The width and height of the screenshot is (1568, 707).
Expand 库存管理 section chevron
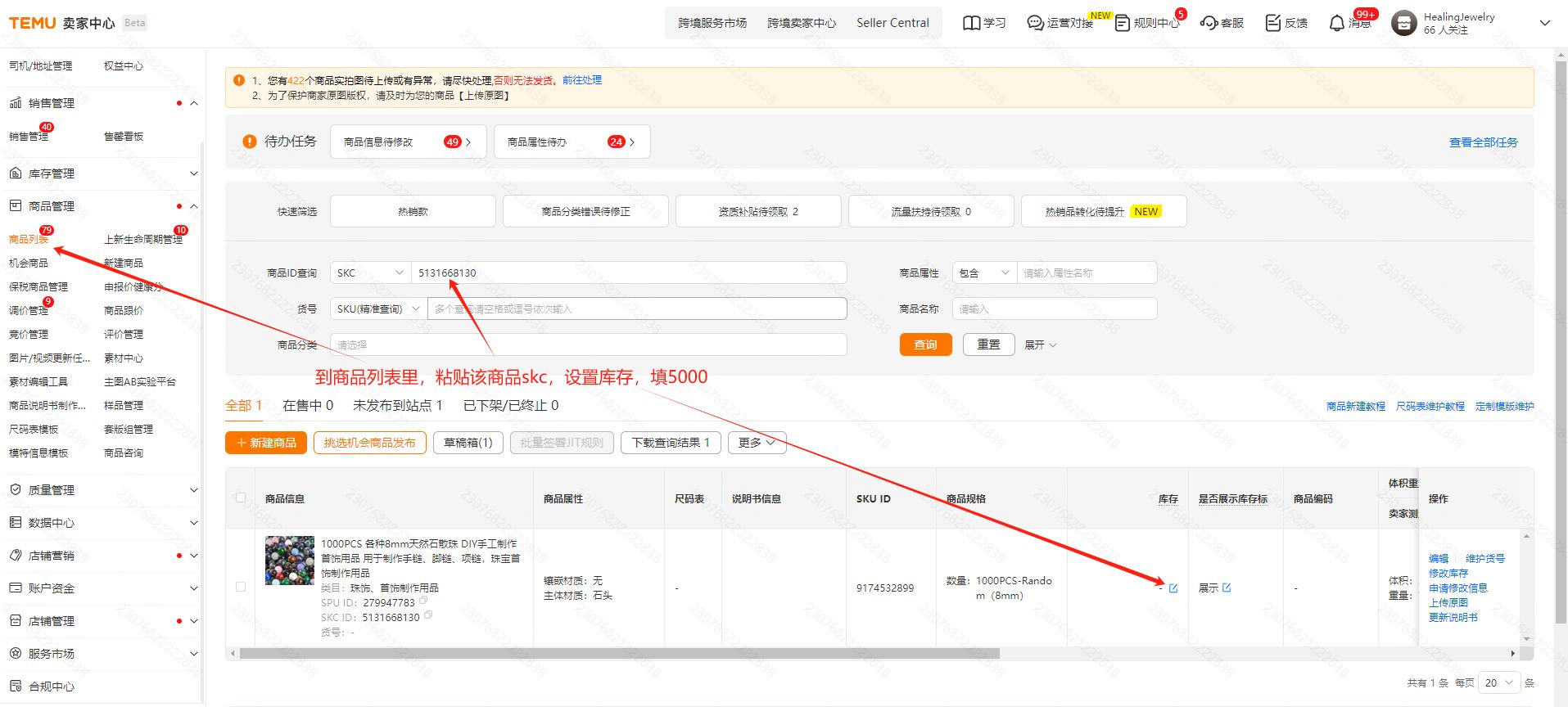pos(194,173)
